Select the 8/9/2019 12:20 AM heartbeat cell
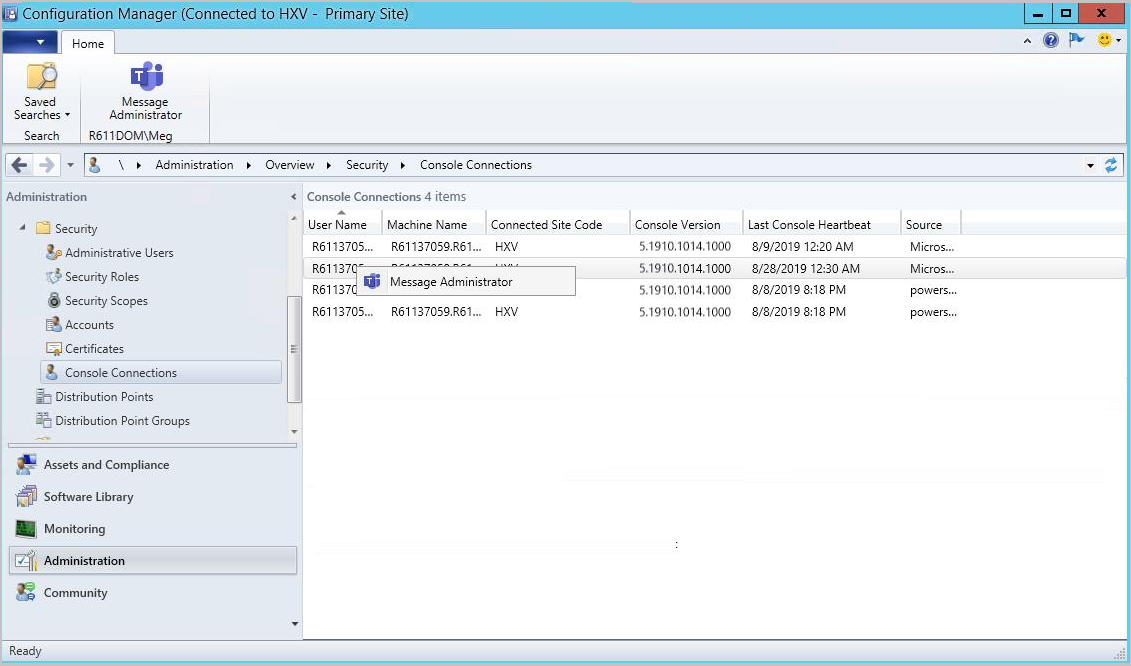Screen dimensions: 1131x666 coord(802,247)
